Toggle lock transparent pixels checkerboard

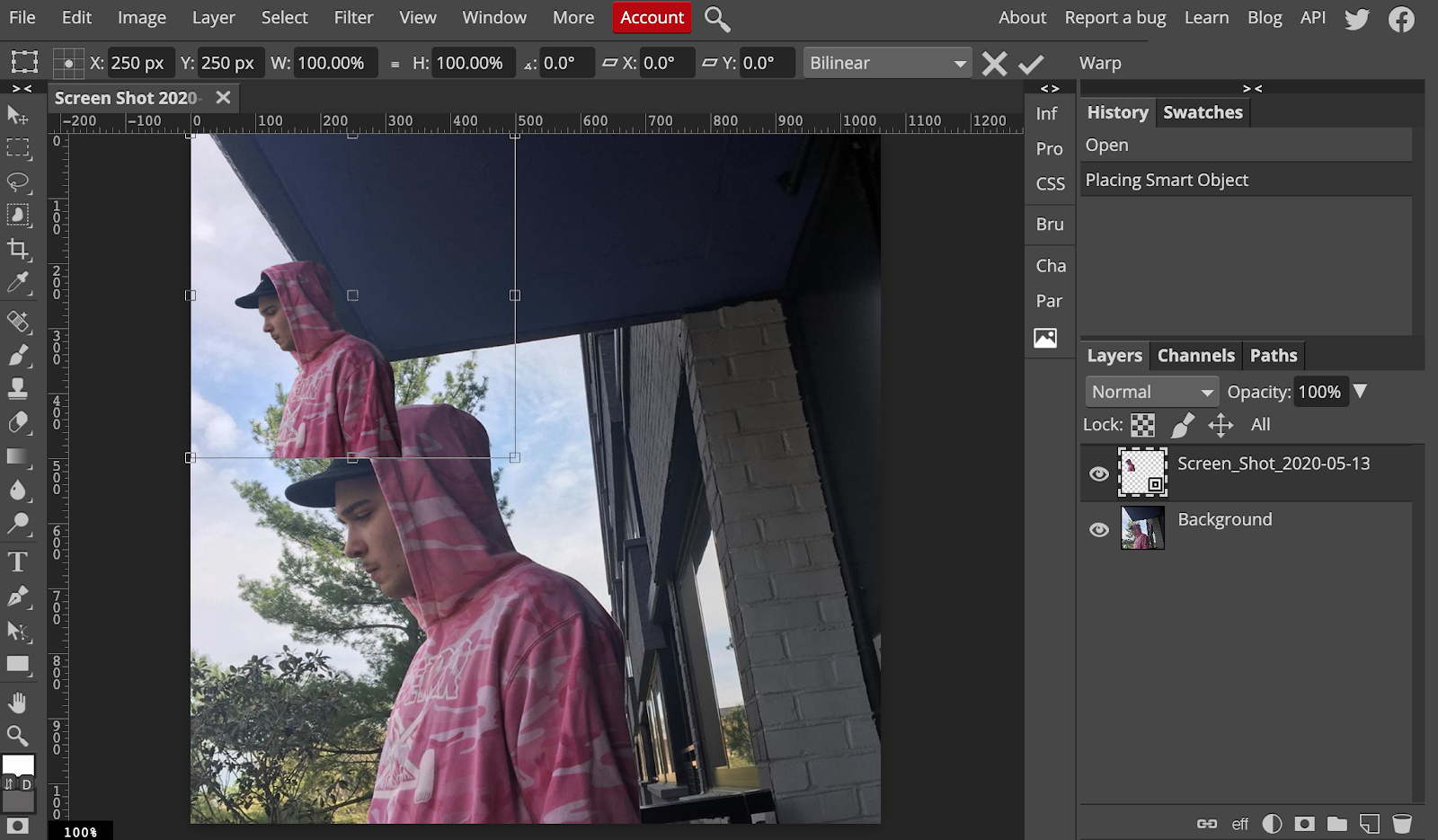tap(1142, 425)
